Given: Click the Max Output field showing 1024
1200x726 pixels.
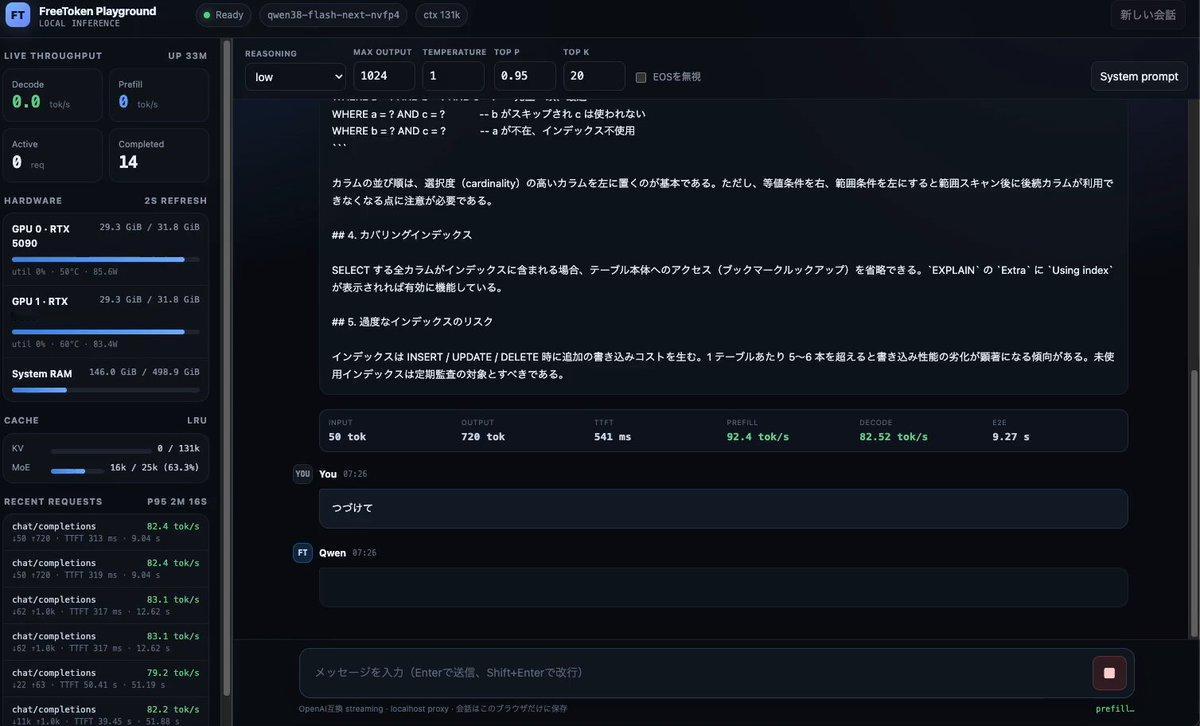Looking at the screenshot, I should coord(384,77).
